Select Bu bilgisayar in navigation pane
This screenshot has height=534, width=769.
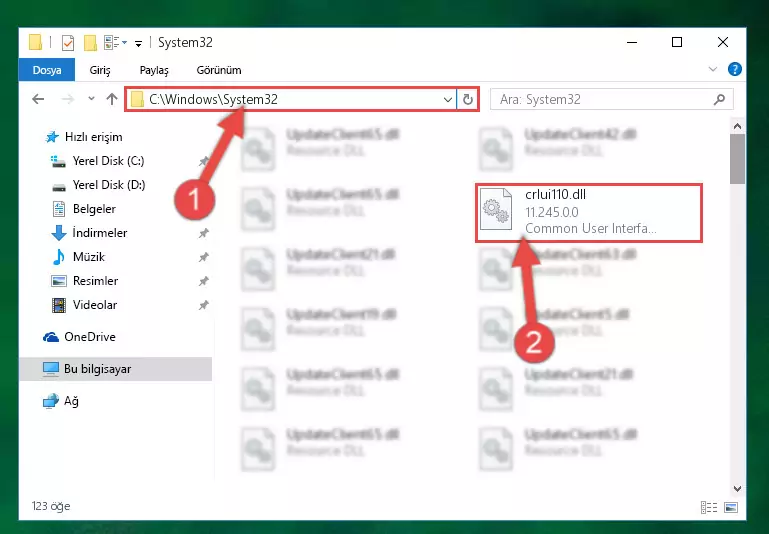115,369
